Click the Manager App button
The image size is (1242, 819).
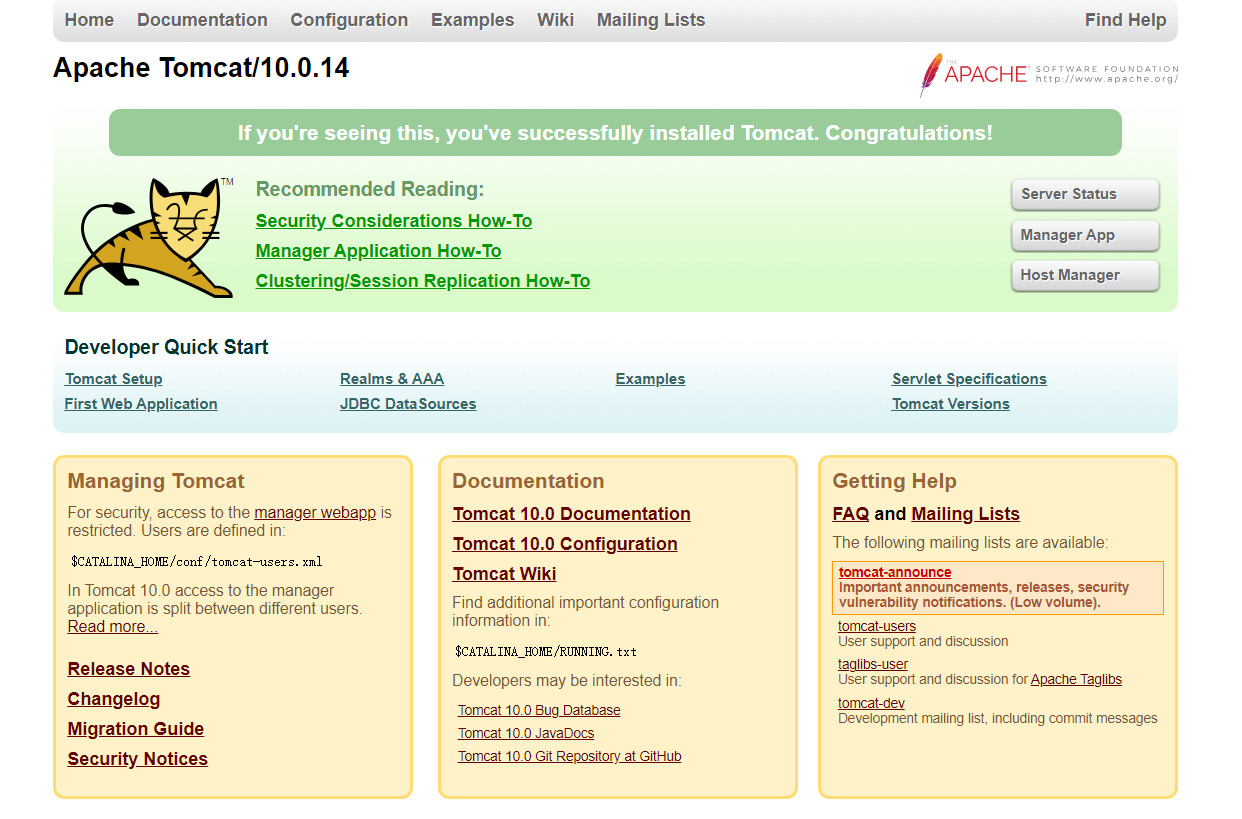(x=1085, y=235)
